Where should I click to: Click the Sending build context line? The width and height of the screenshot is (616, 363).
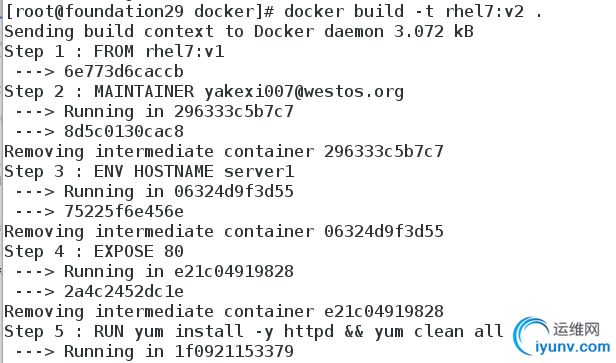pyautogui.click(x=239, y=32)
